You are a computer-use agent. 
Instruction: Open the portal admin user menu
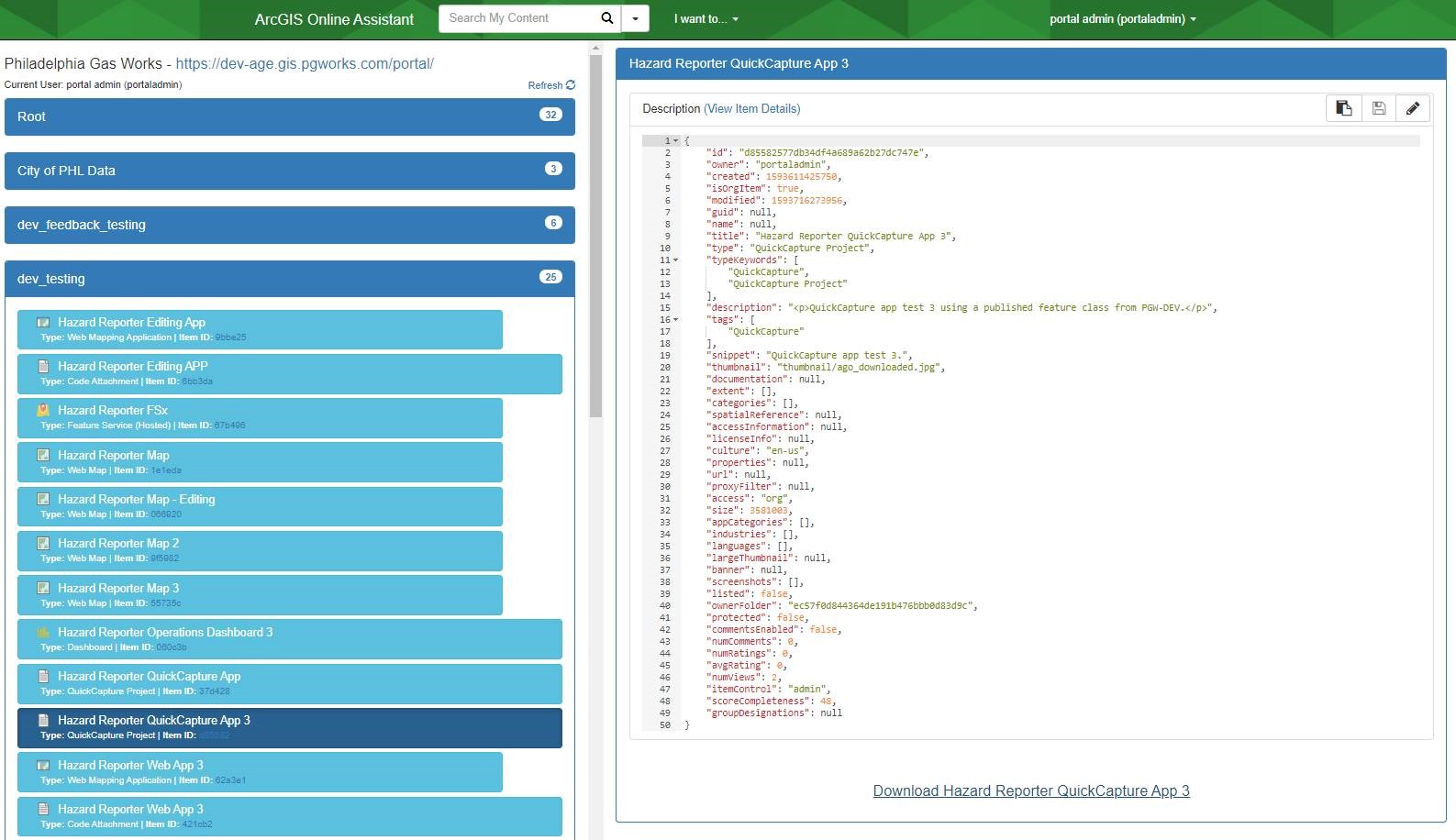1123,18
